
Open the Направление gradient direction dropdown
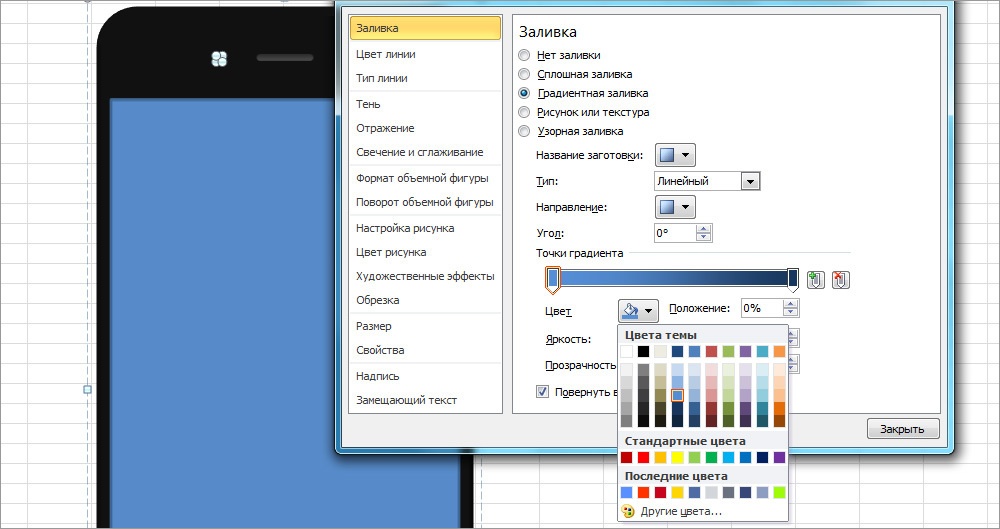pos(675,207)
